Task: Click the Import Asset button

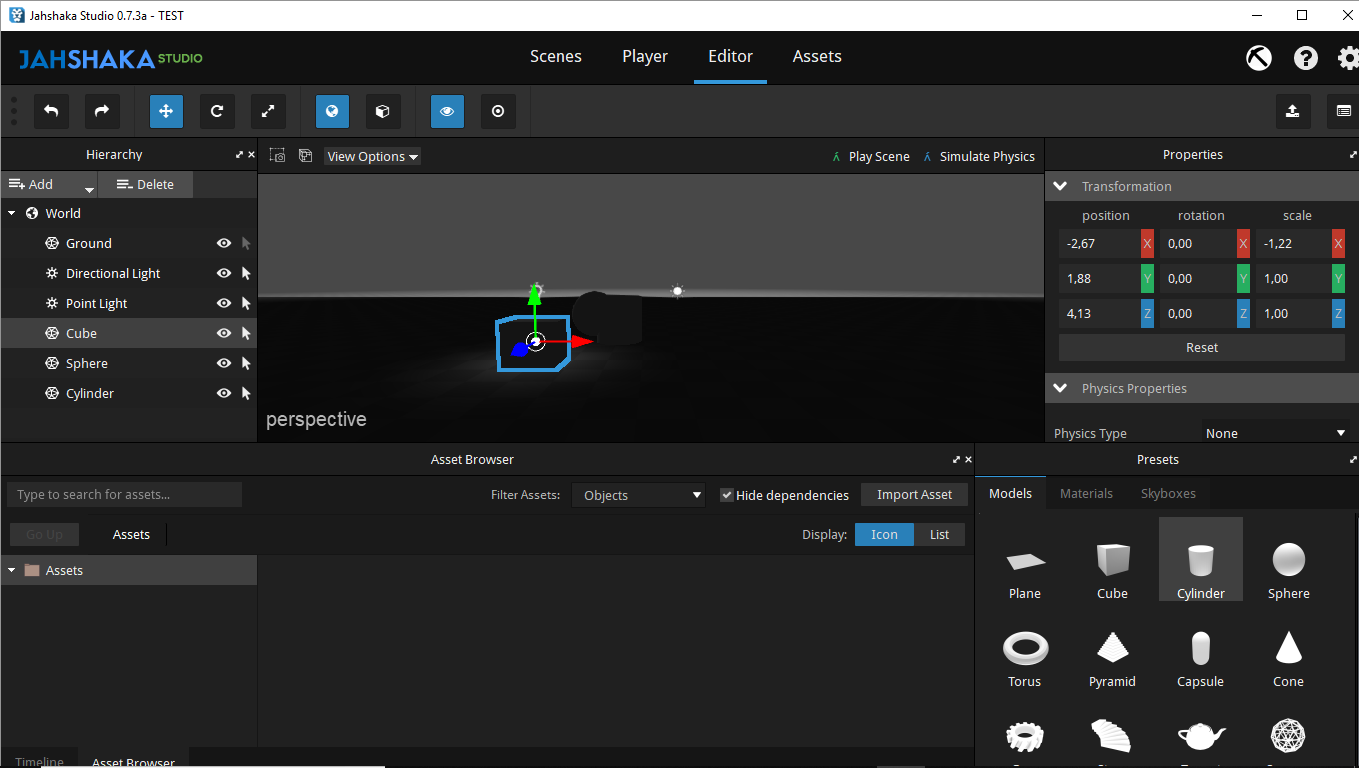Action: (x=915, y=494)
